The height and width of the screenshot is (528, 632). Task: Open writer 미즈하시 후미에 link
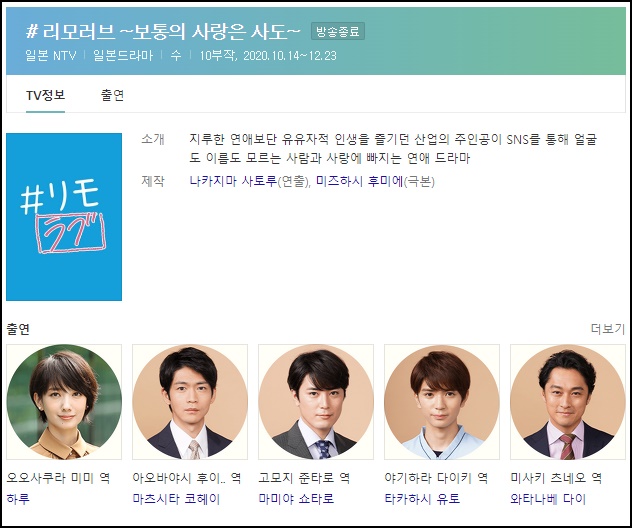pyautogui.click(x=360, y=181)
